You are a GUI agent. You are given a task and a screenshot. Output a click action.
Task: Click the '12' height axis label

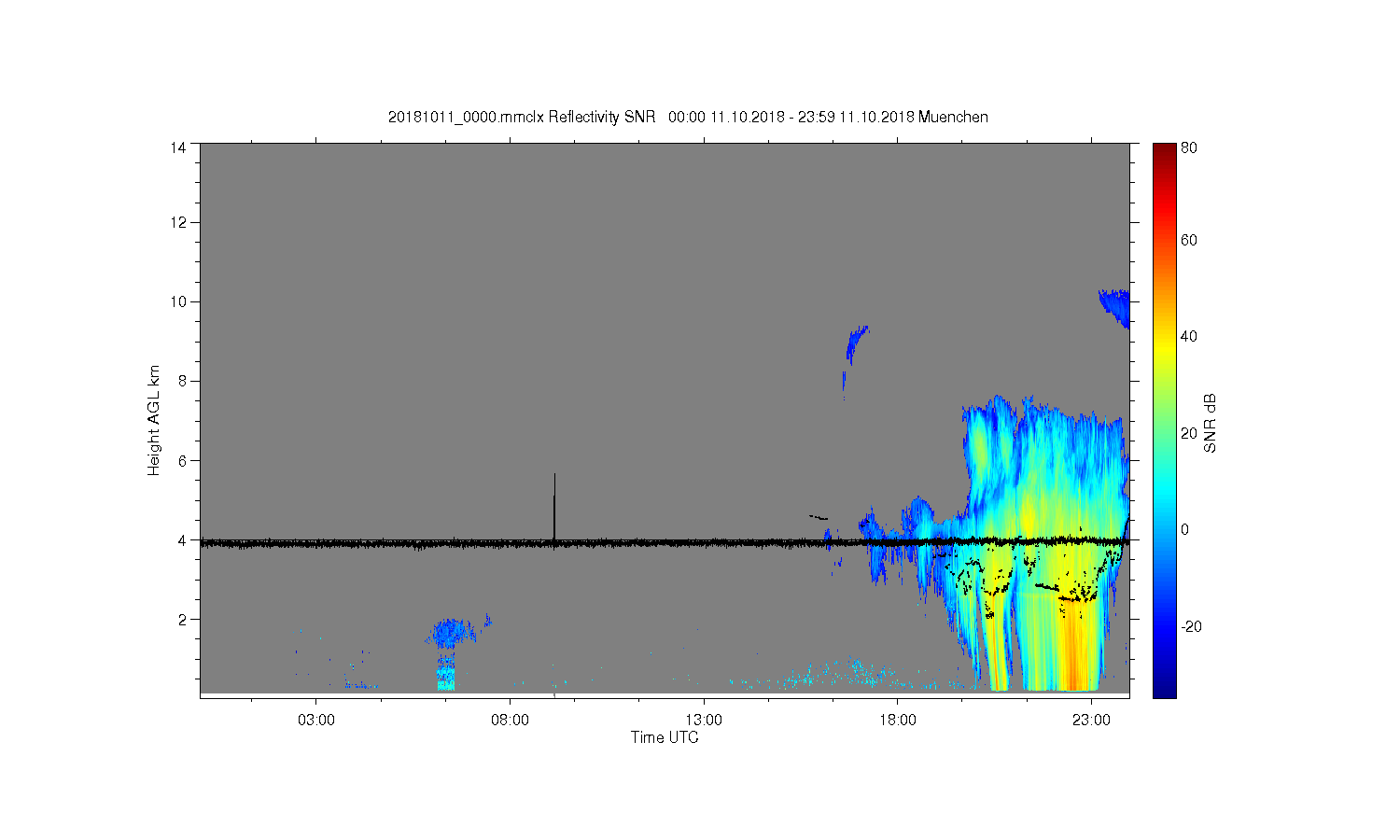[x=178, y=222]
